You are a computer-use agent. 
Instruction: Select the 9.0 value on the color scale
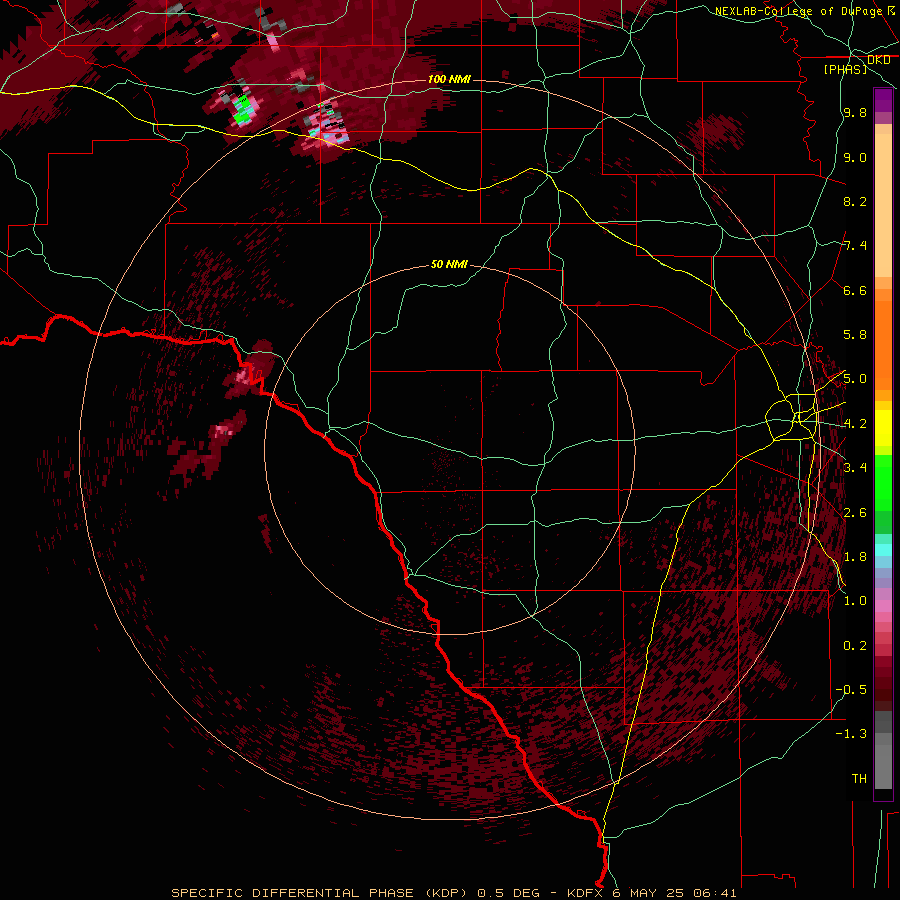coord(855,157)
